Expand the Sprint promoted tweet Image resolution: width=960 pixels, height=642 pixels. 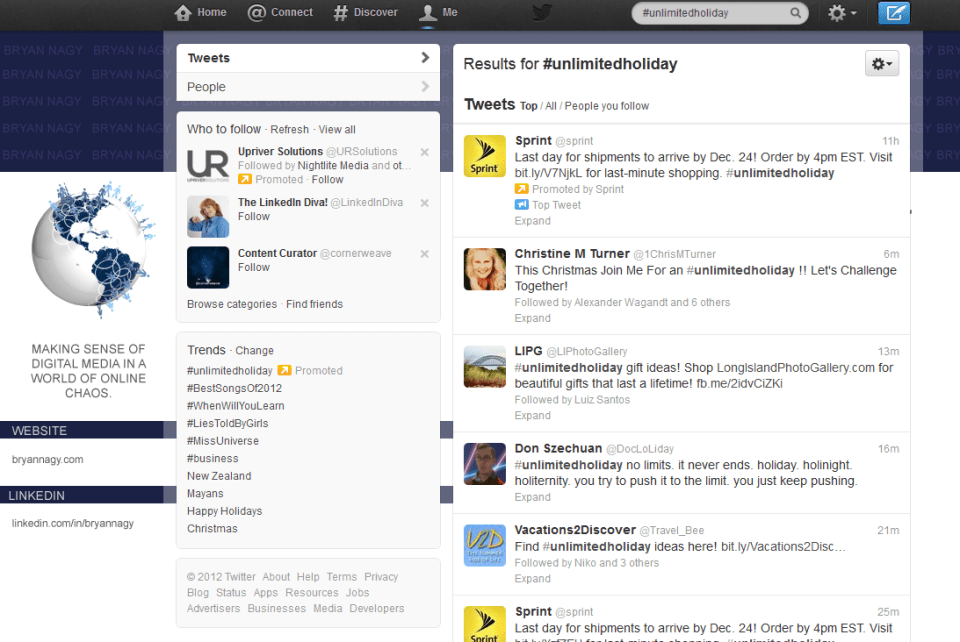(x=532, y=221)
